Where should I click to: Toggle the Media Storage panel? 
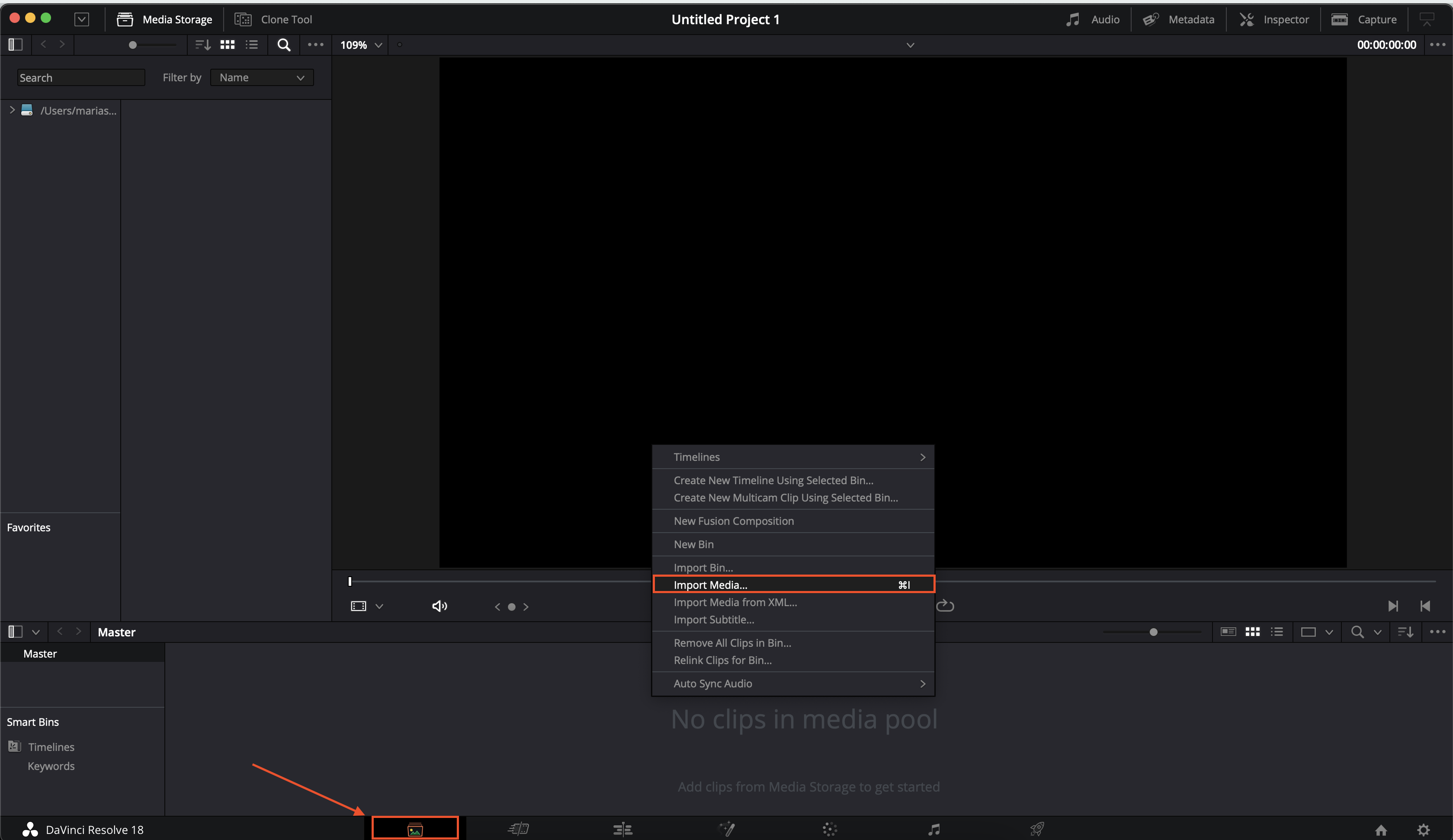pos(164,19)
